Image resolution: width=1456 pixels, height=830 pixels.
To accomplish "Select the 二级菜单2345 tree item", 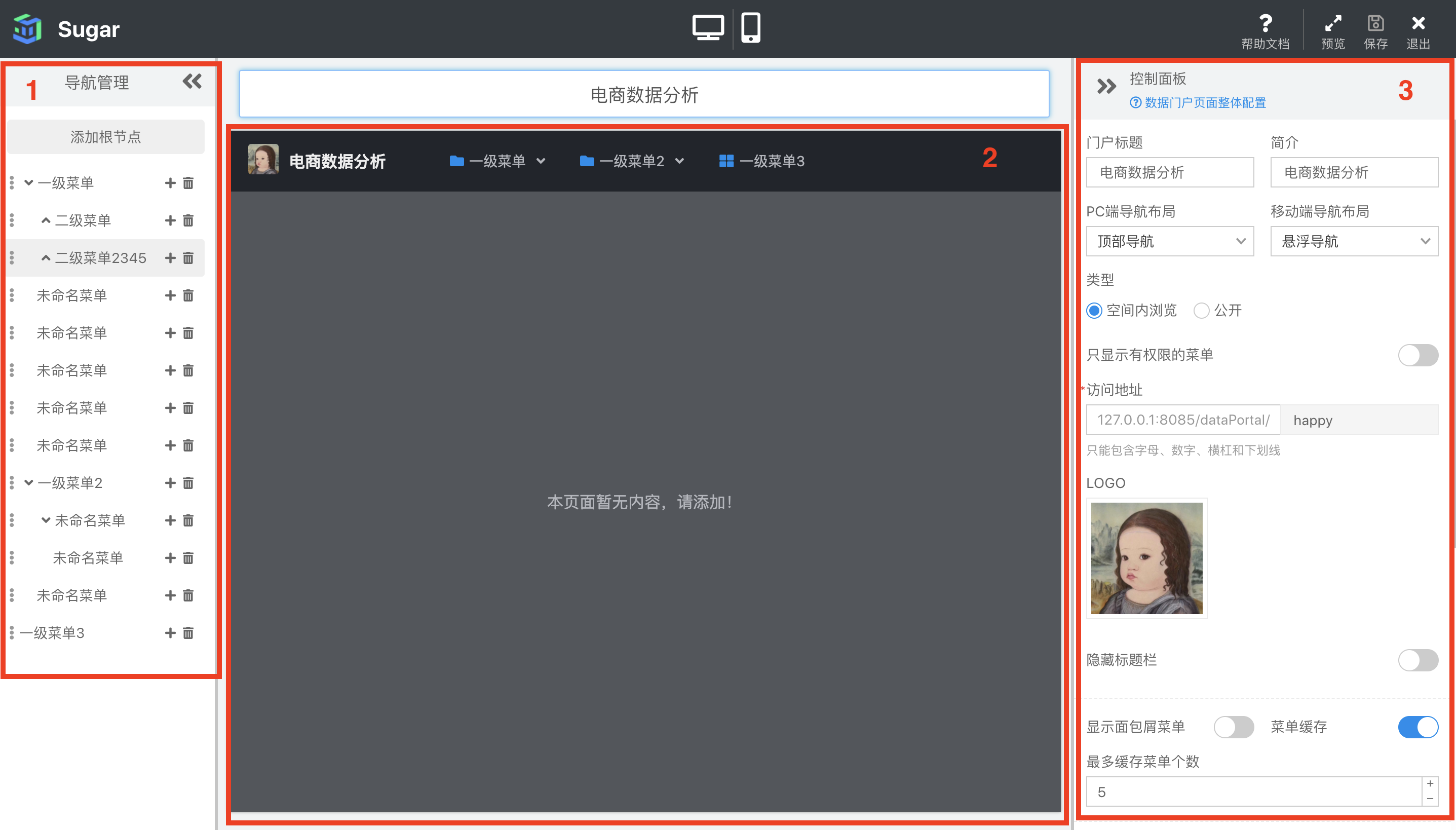I will point(101,258).
